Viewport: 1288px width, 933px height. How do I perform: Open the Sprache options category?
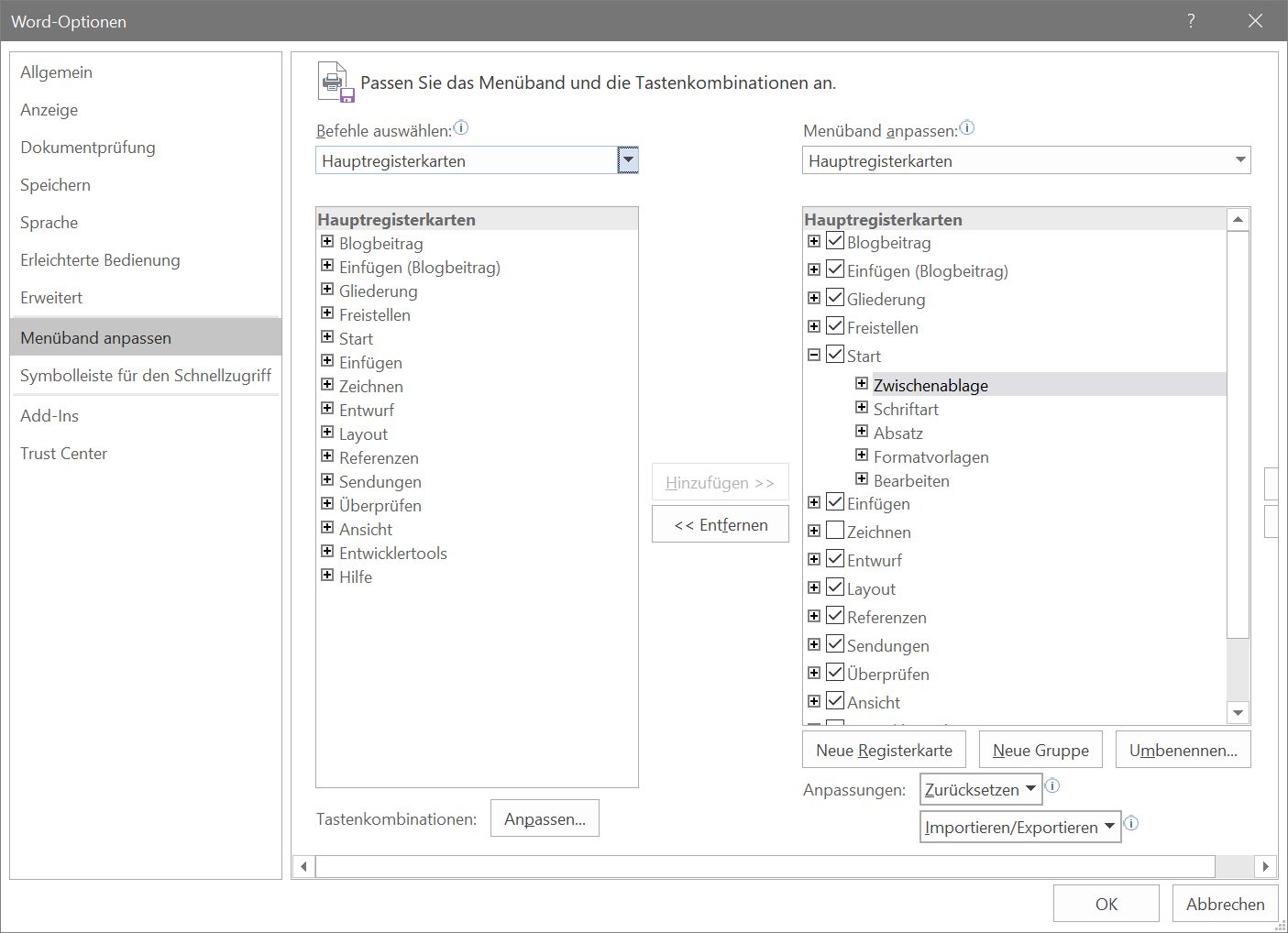tap(146, 222)
